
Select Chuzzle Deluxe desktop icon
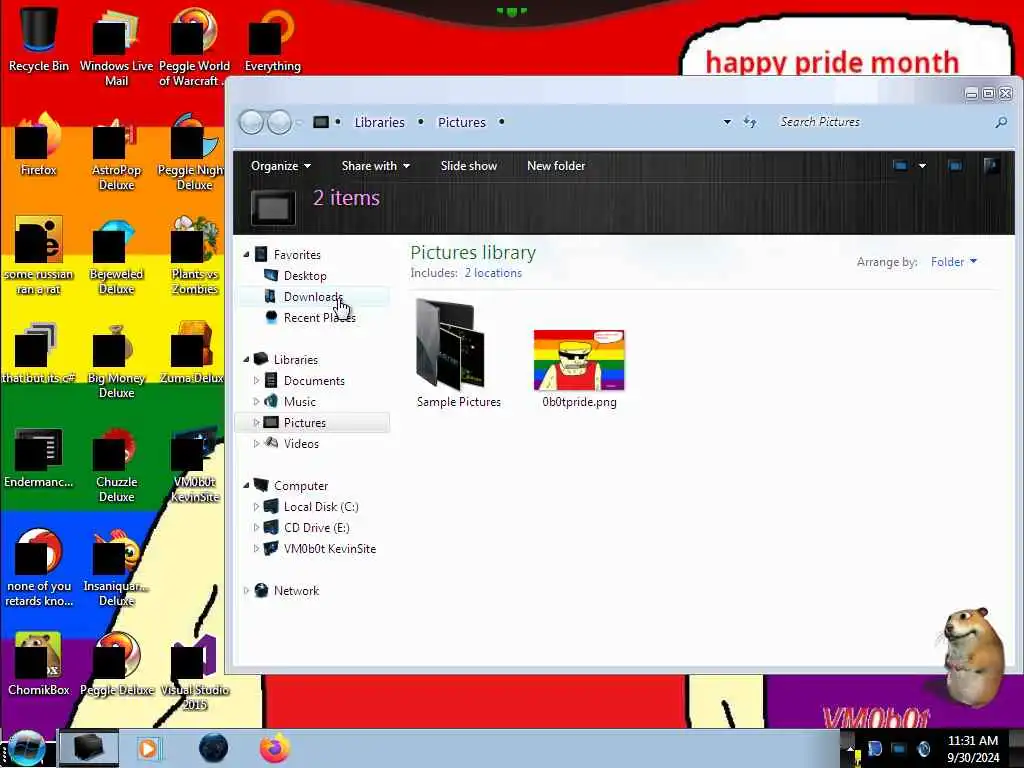116,464
